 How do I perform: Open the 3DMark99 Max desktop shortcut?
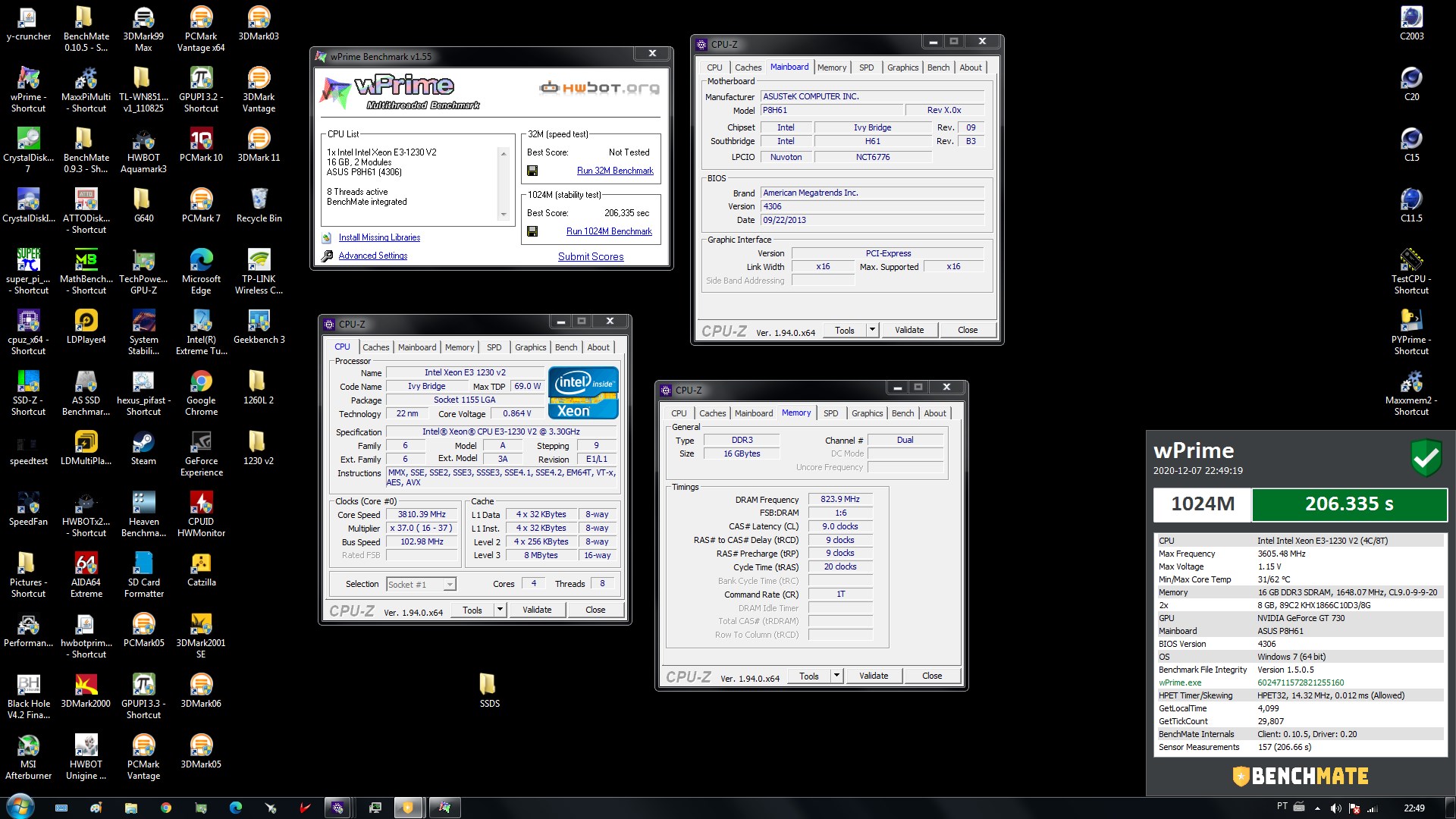[x=143, y=30]
